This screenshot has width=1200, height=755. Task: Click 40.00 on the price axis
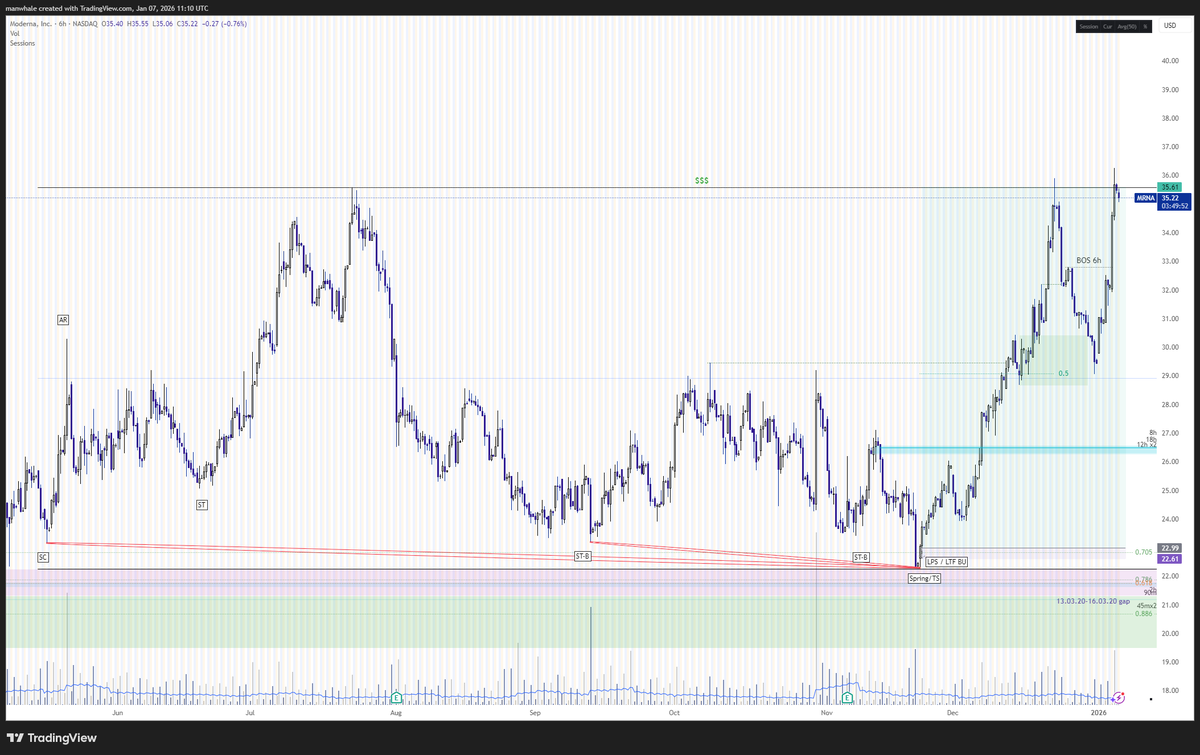pyautogui.click(x=1172, y=60)
